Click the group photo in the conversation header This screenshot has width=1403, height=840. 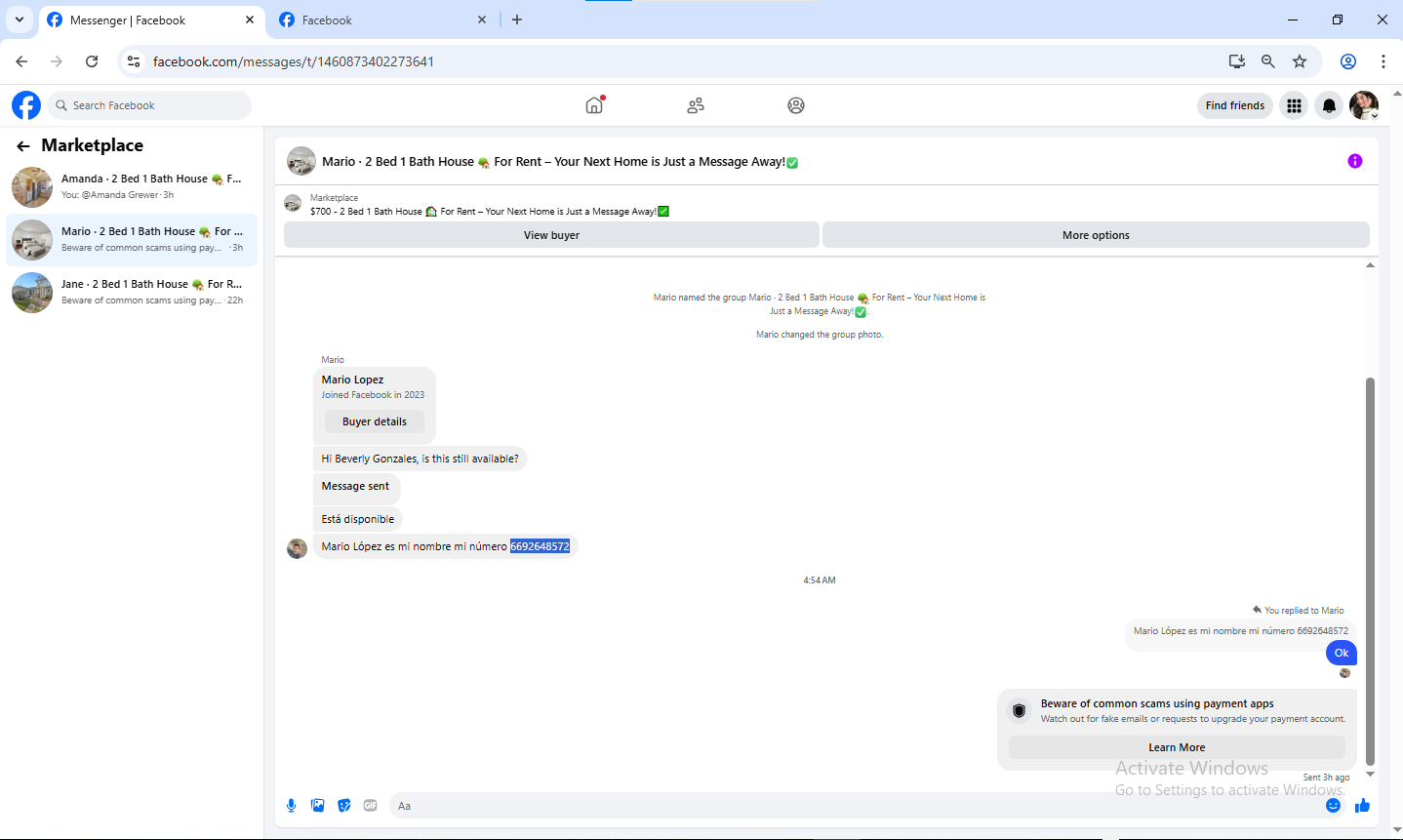301,161
